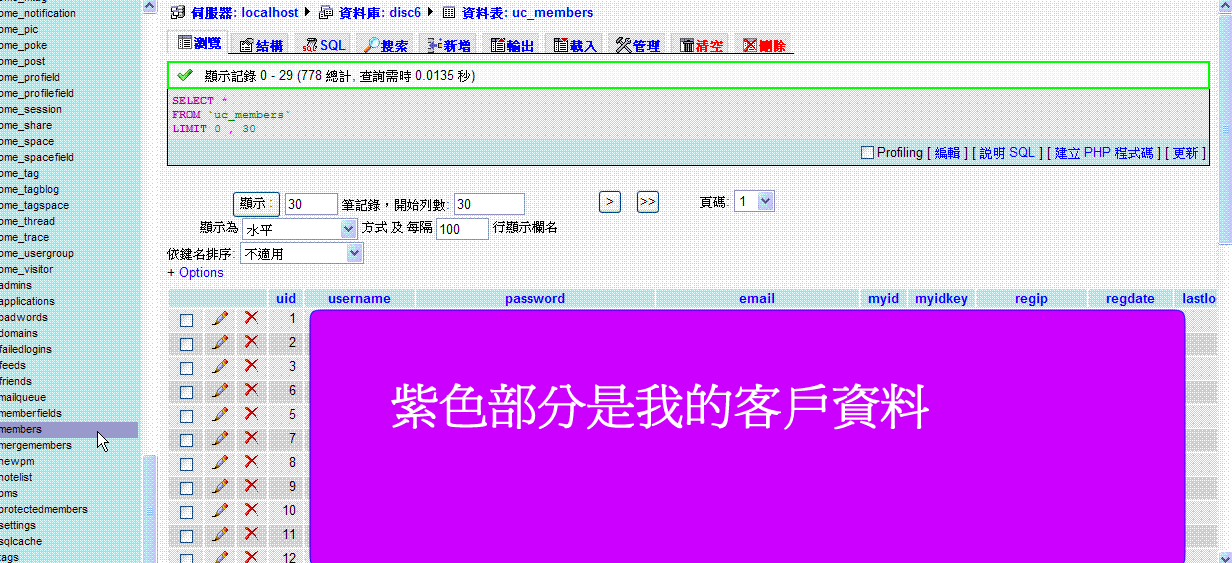Check the box for row uid 1
Screen dimensions: 1232x563
click(186, 320)
